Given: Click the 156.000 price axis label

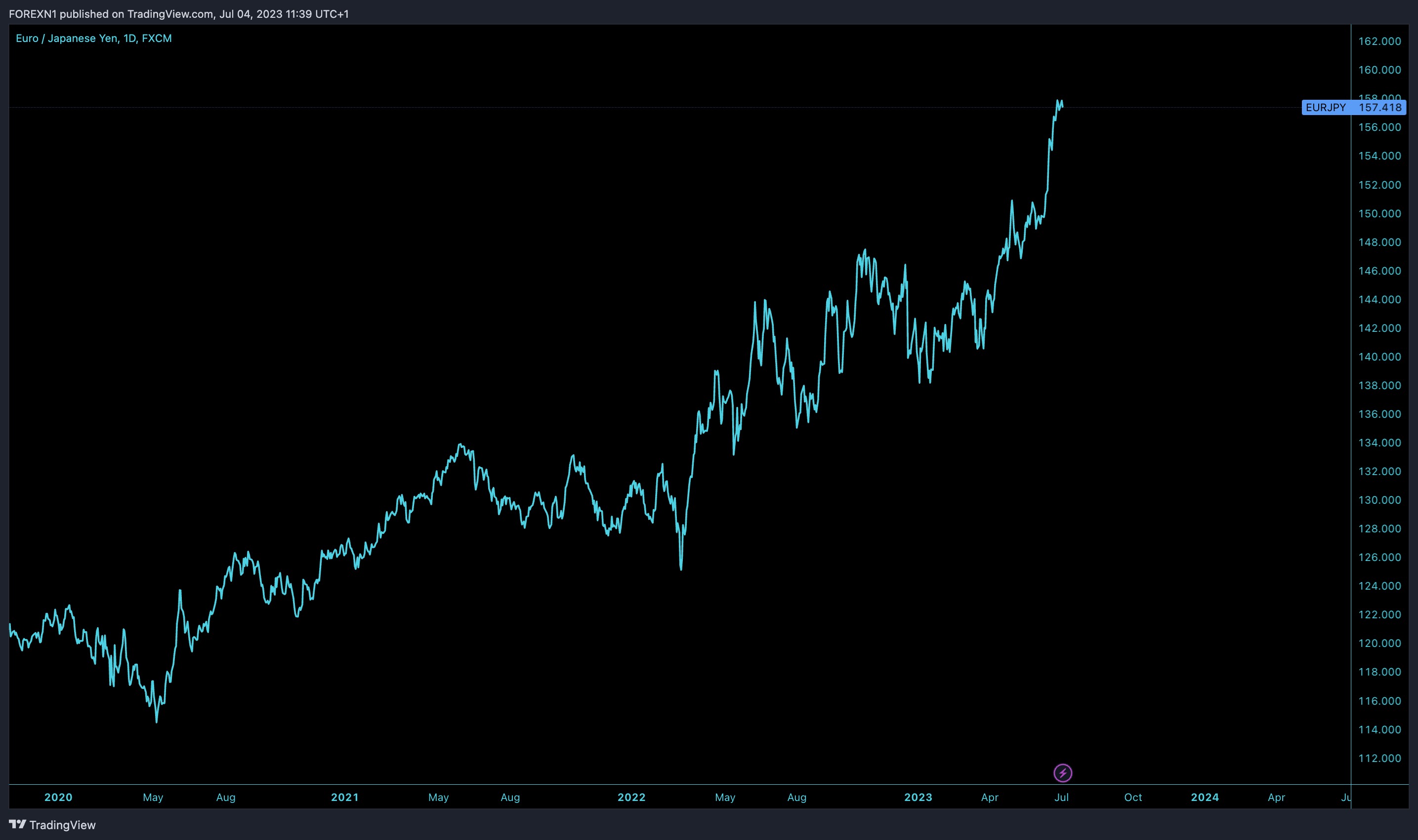Looking at the screenshot, I should pyautogui.click(x=1379, y=127).
